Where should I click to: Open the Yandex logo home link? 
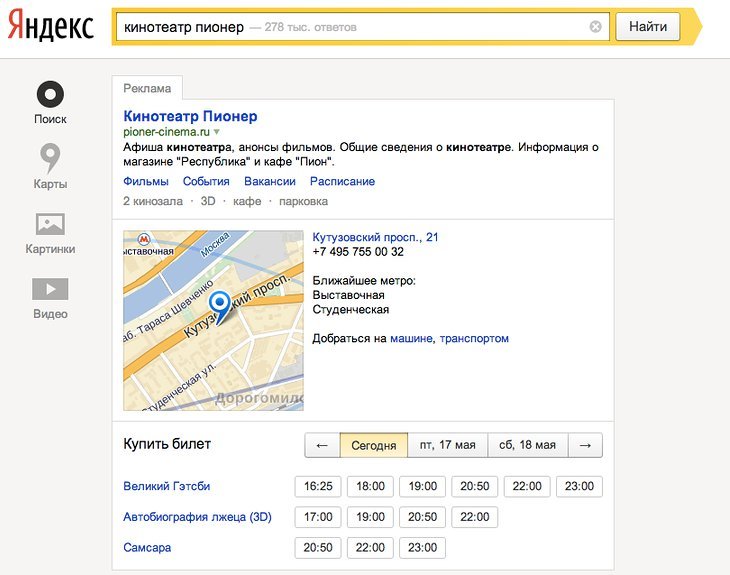point(51,26)
